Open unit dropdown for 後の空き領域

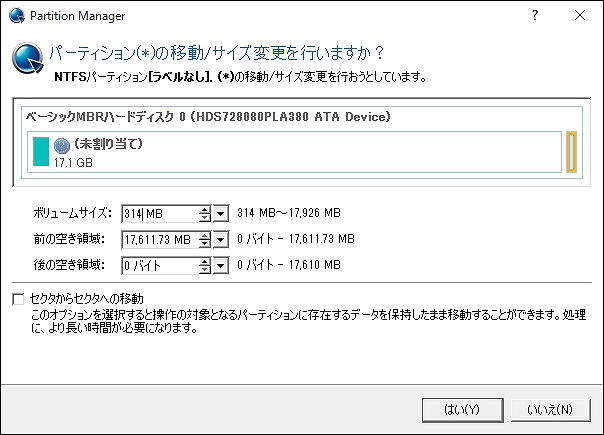(x=221, y=265)
